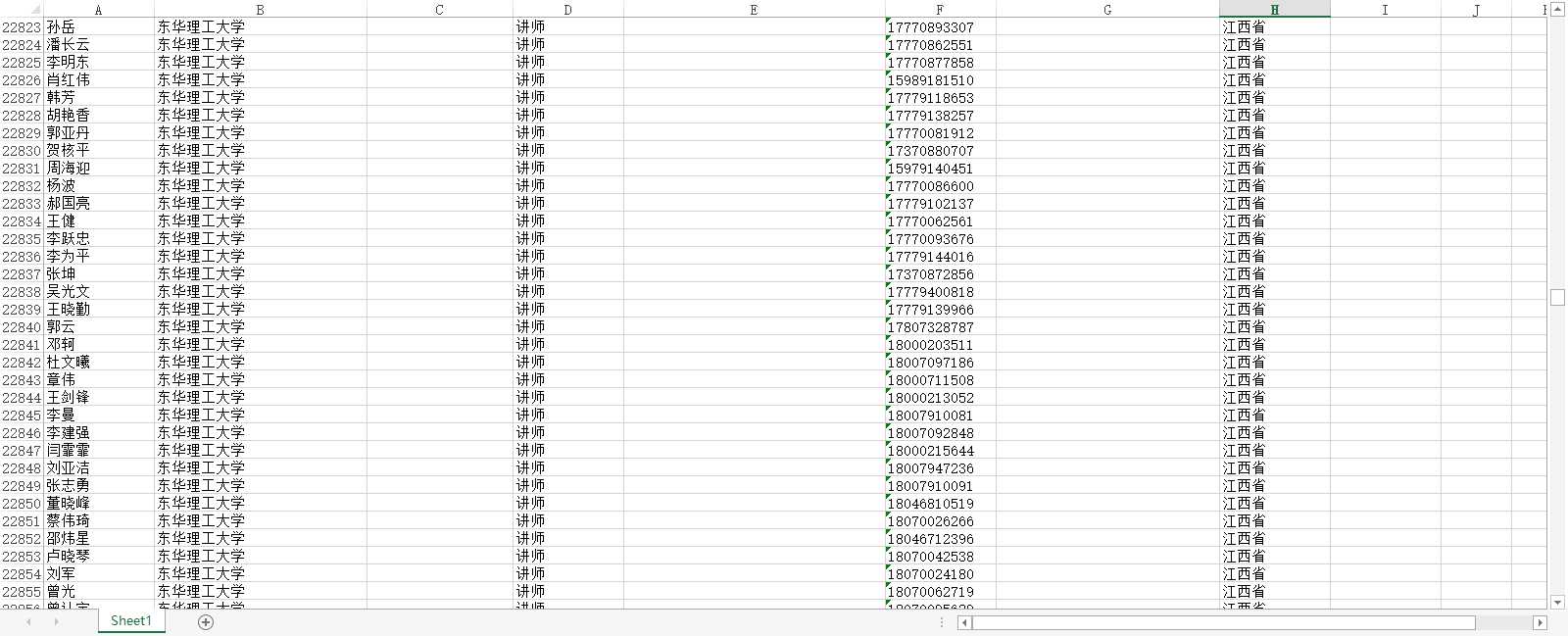Select row header 22830
Screen dimensions: 1568x636
point(22,151)
